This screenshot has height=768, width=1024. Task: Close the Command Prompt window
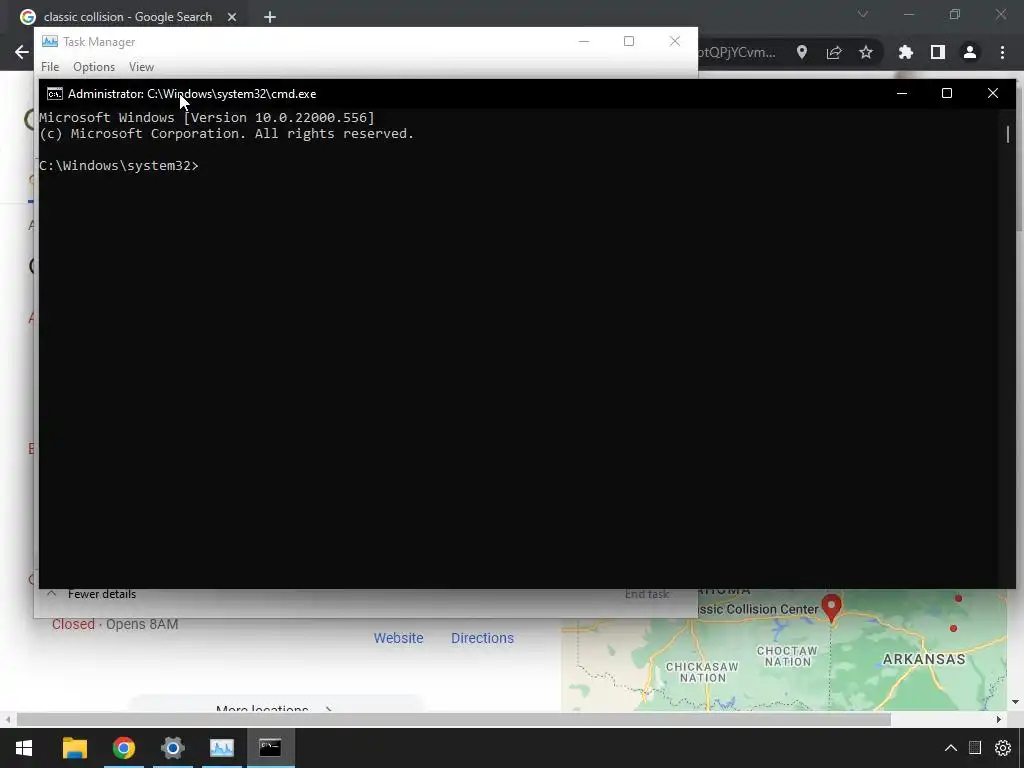tap(993, 93)
